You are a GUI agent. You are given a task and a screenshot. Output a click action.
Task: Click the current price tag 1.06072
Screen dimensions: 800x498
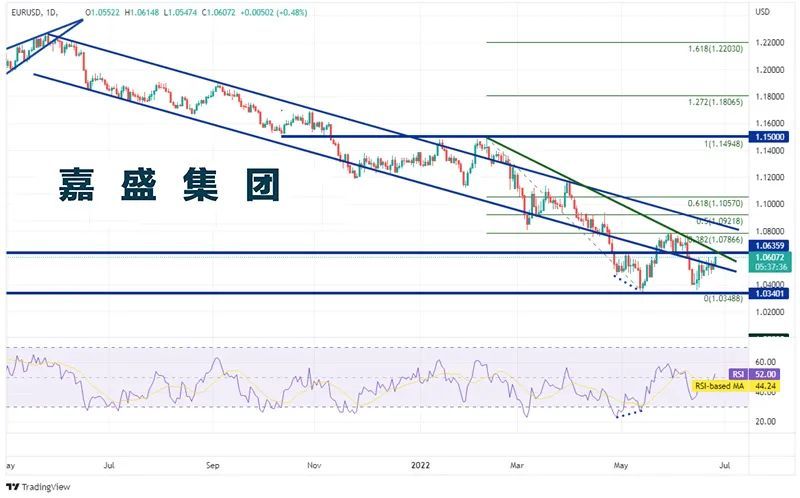[768, 258]
